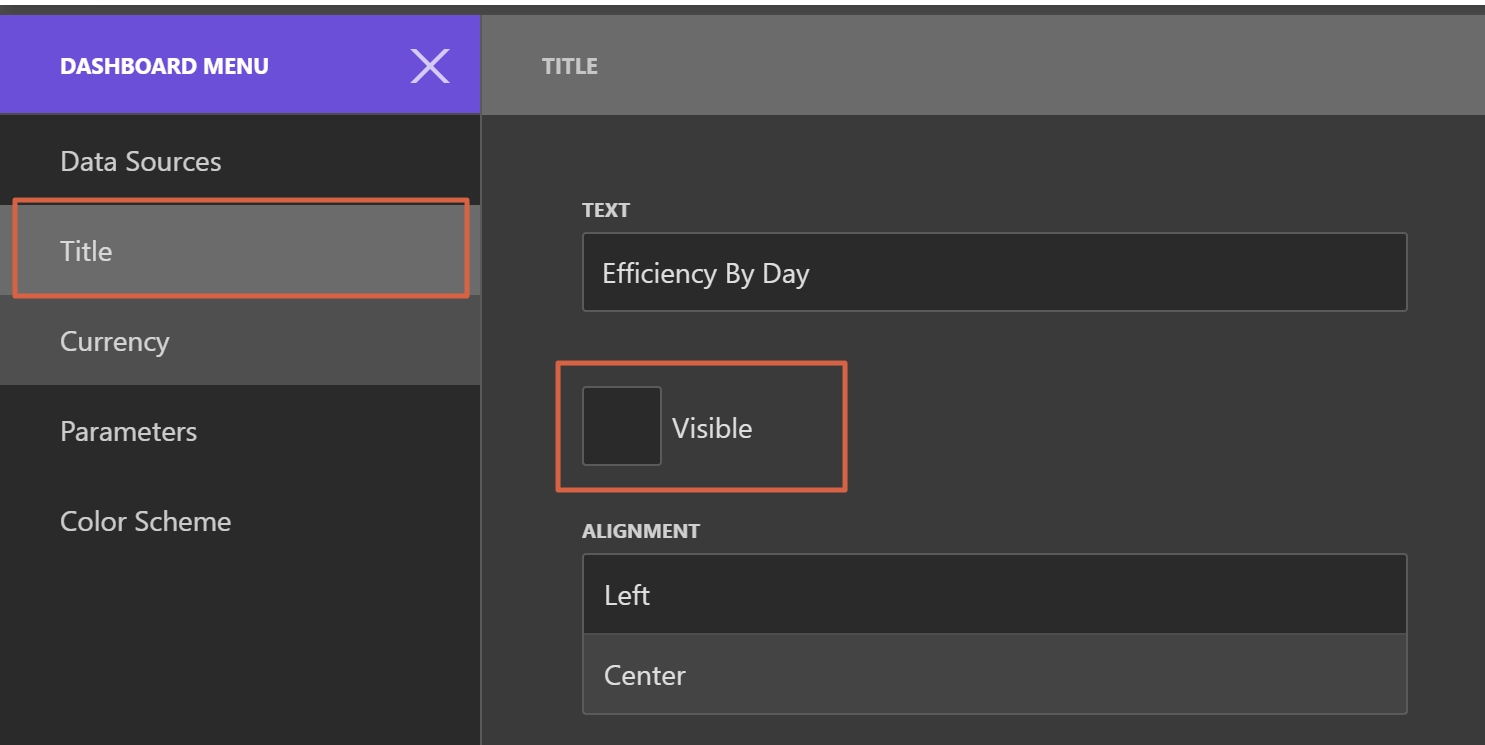Viewport: 1485px width, 745px height.
Task: Select Currency from the Dashboard Menu
Action: point(115,341)
